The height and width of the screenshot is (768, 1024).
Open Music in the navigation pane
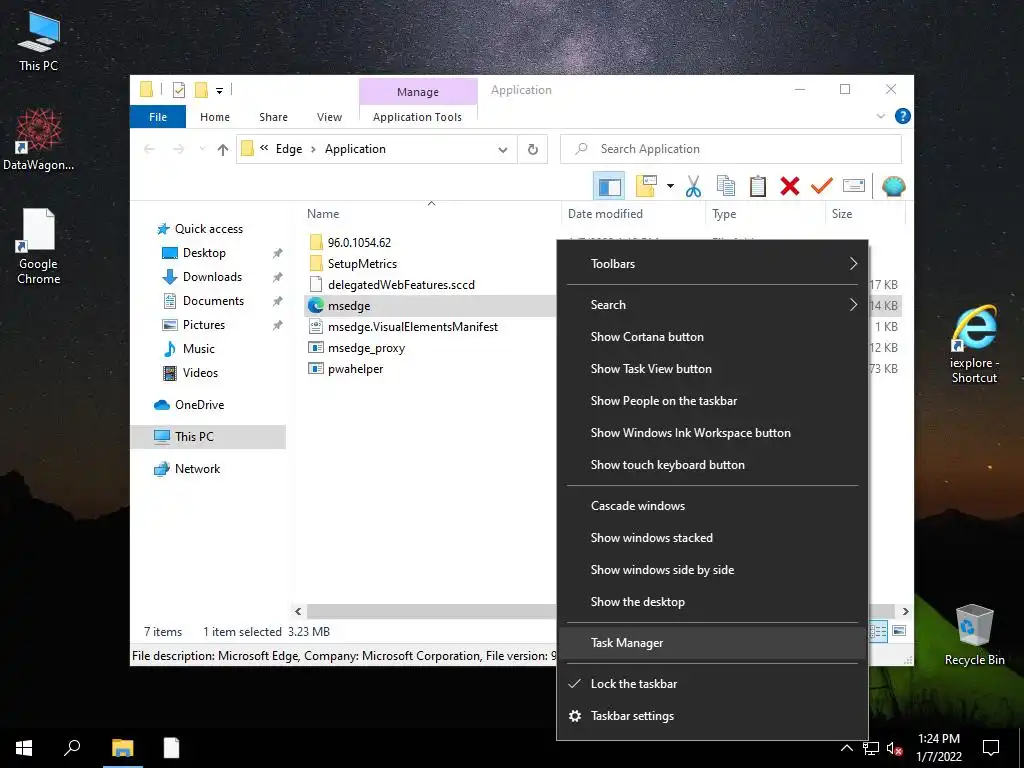[x=199, y=349]
